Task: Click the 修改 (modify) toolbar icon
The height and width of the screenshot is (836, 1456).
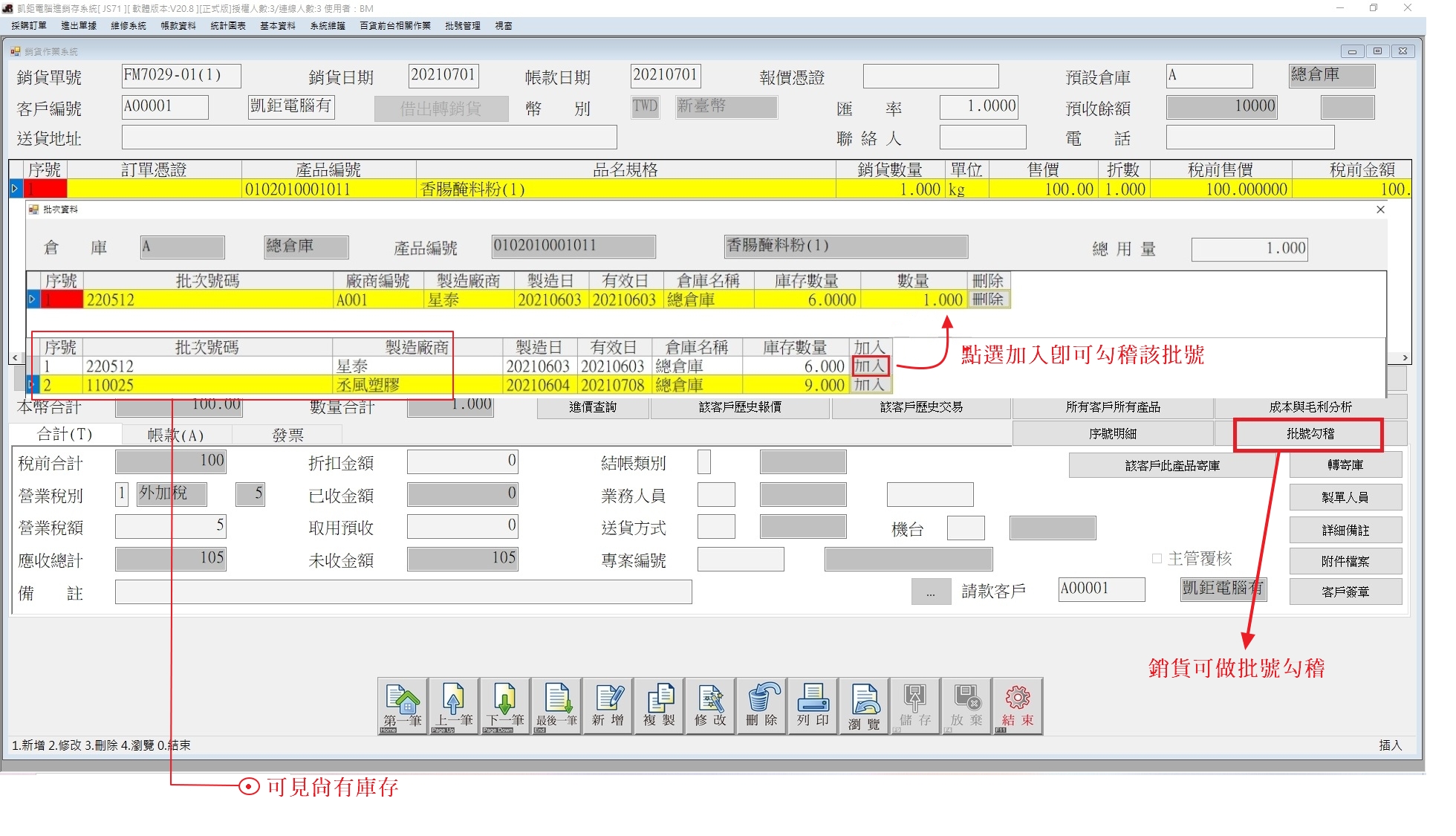Action: tap(710, 706)
